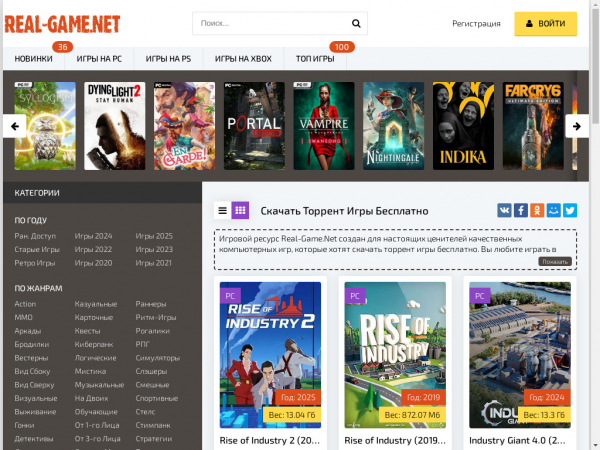Open the Игры на PS menu
Viewport: 600px width, 450px height.
tap(168, 59)
